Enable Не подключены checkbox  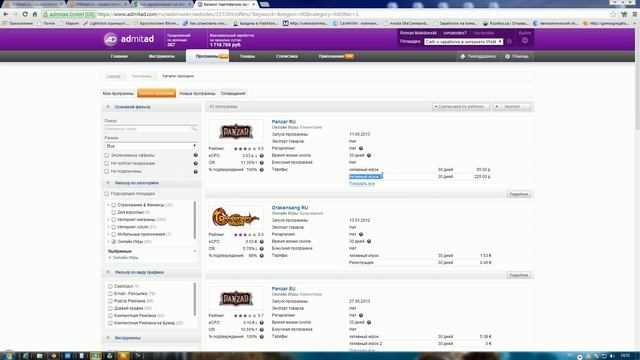pos(107,171)
